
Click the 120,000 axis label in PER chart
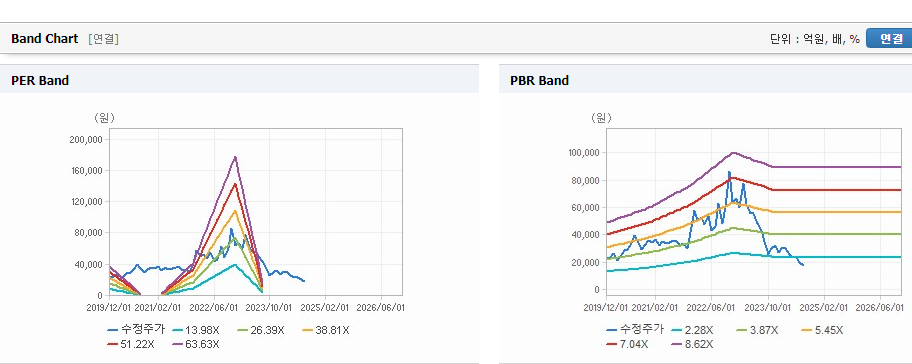(86, 202)
